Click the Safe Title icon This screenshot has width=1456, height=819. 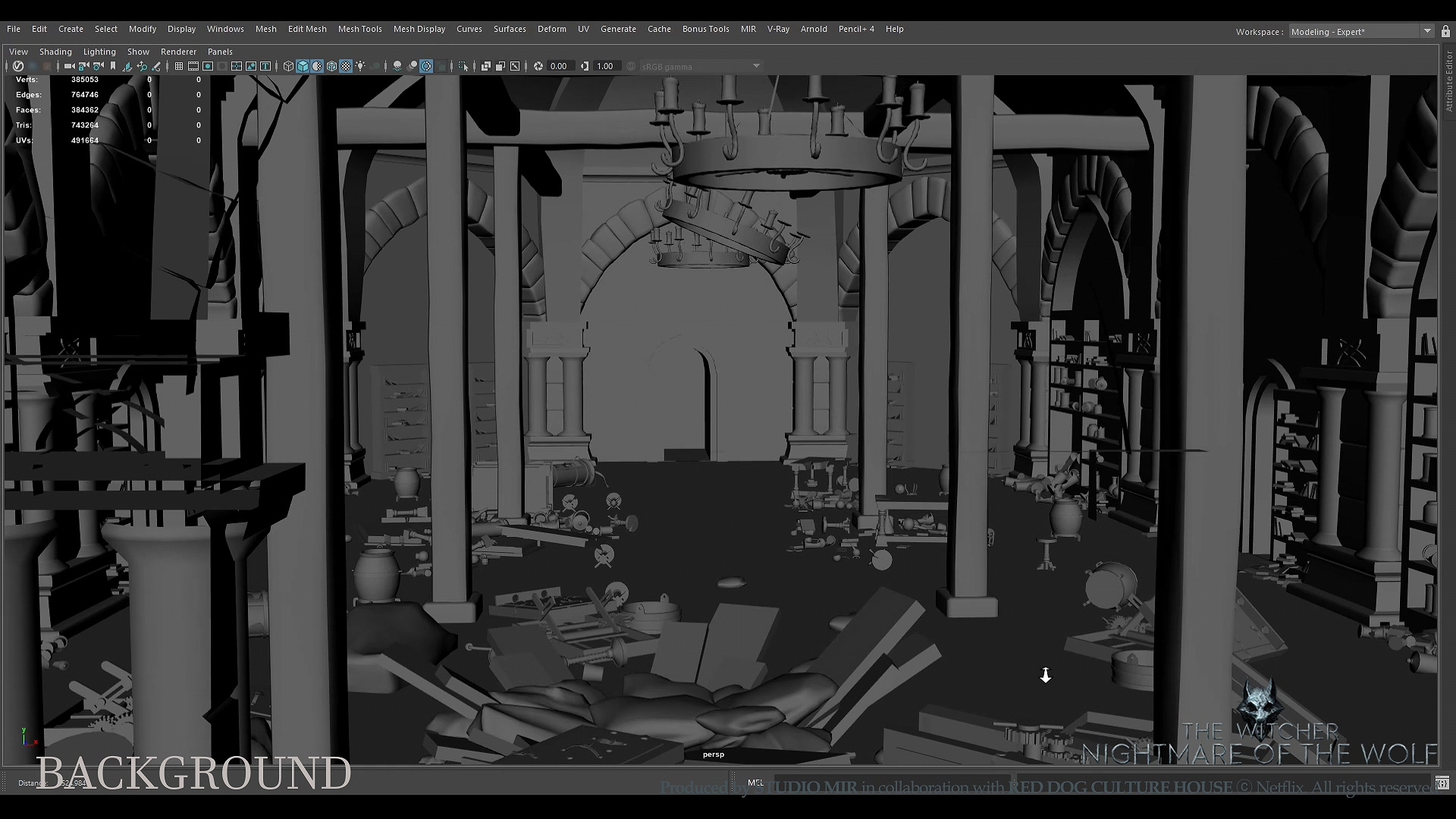point(265,66)
